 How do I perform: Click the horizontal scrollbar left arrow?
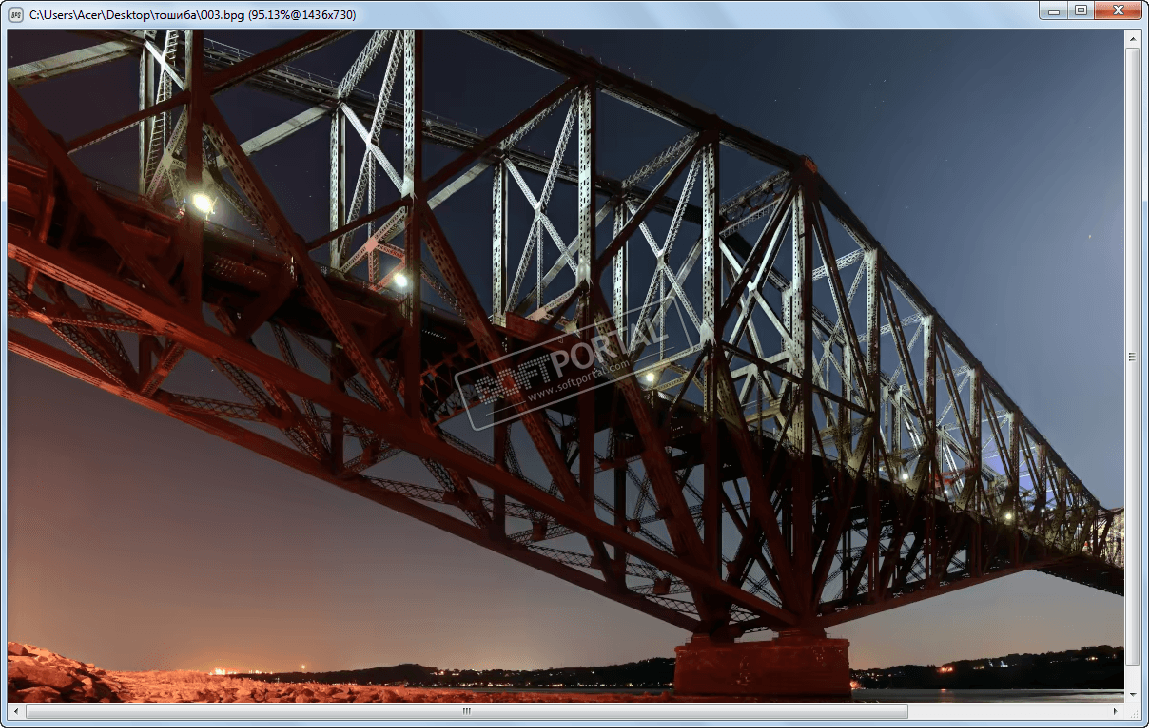[x=16, y=711]
